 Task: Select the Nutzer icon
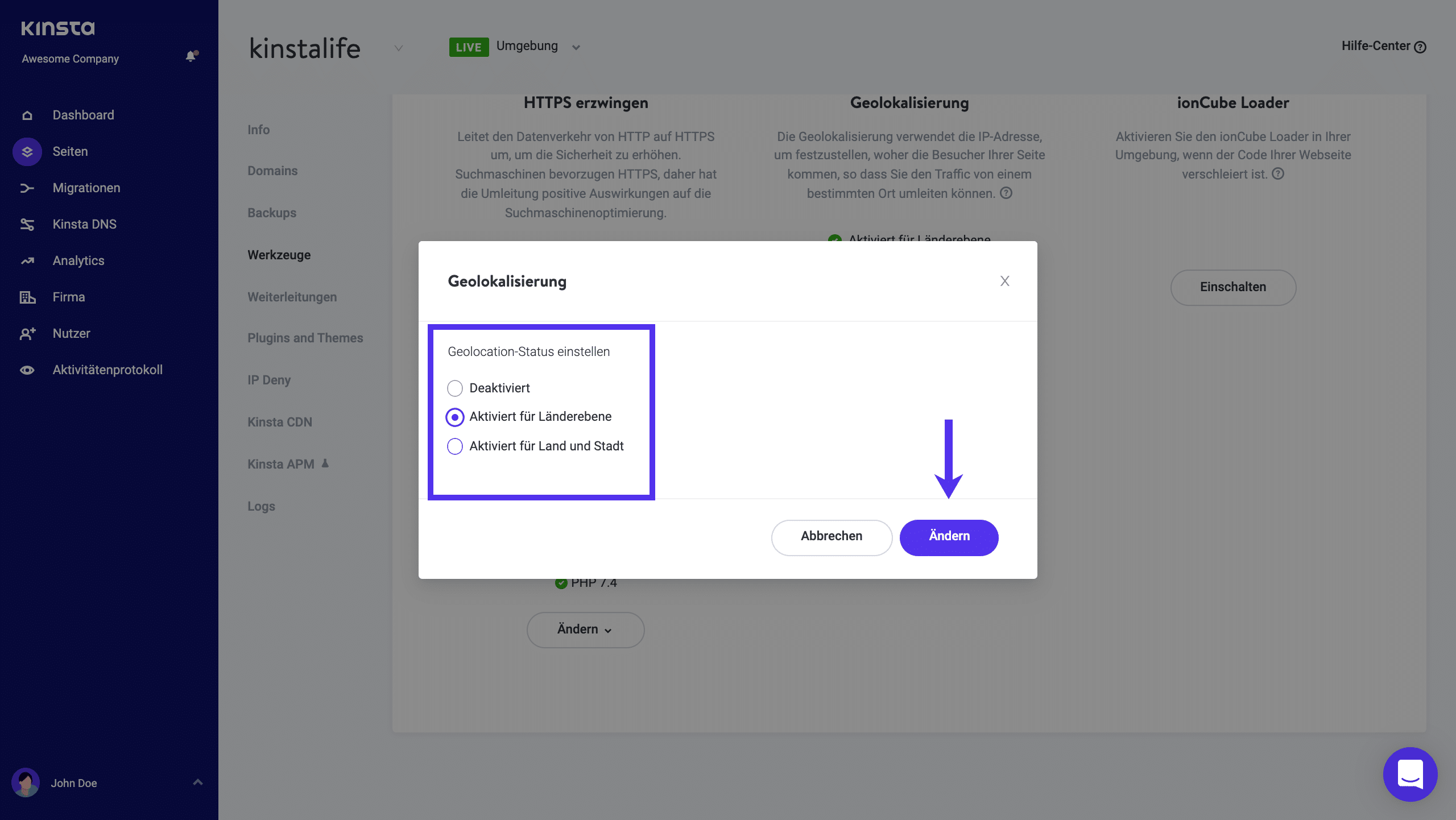pos(27,334)
